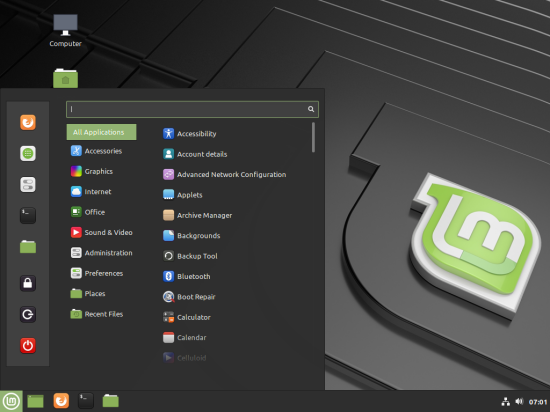Click the red Quit power icon
Viewport: 550px width, 412px height.
(28, 345)
